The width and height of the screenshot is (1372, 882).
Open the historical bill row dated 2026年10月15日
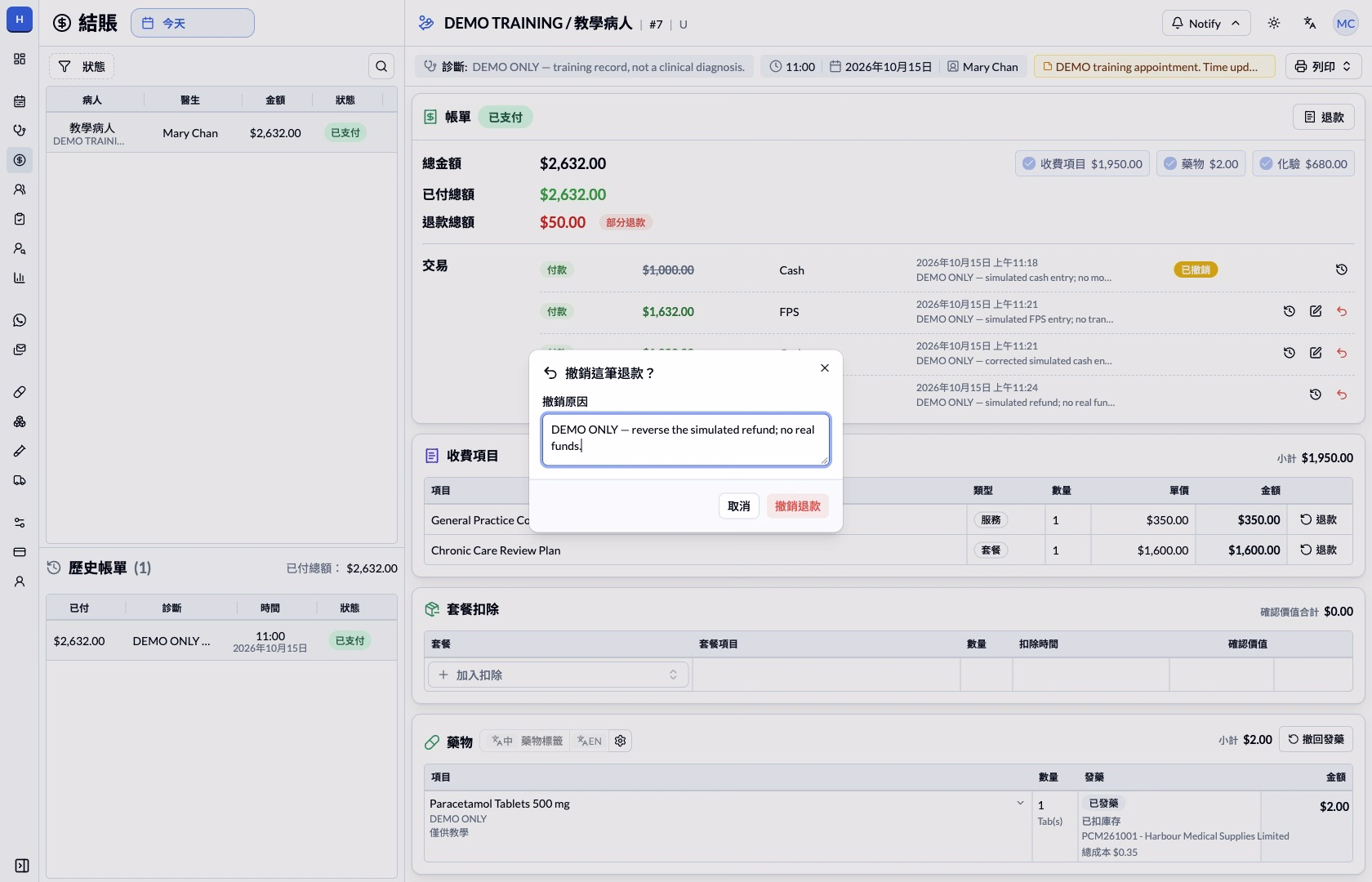(221, 641)
